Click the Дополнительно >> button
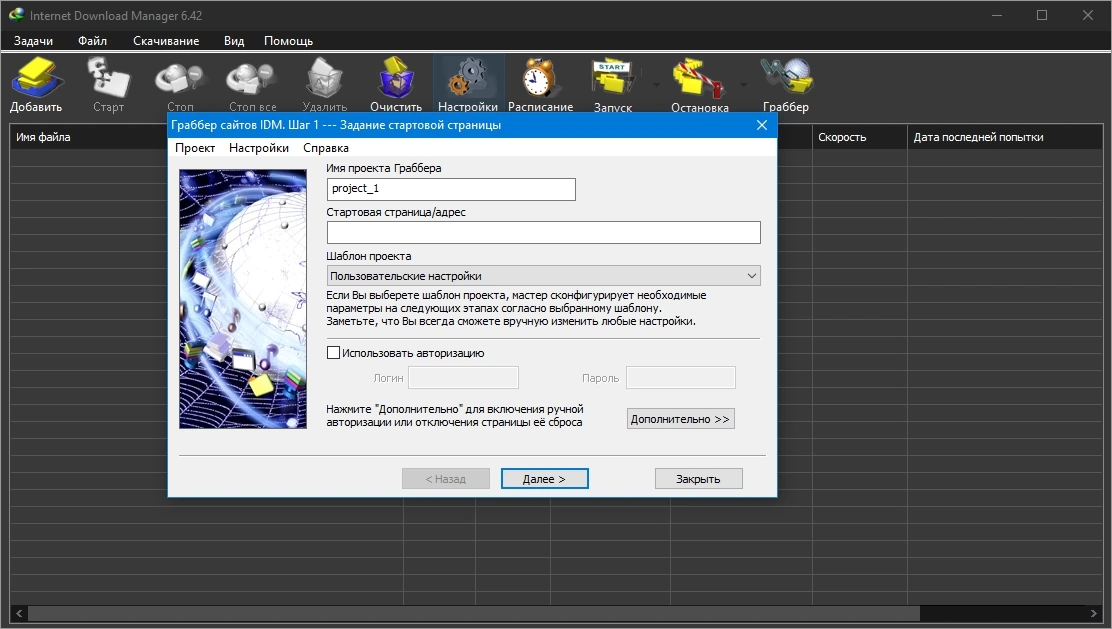1112x629 pixels. click(x=680, y=419)
